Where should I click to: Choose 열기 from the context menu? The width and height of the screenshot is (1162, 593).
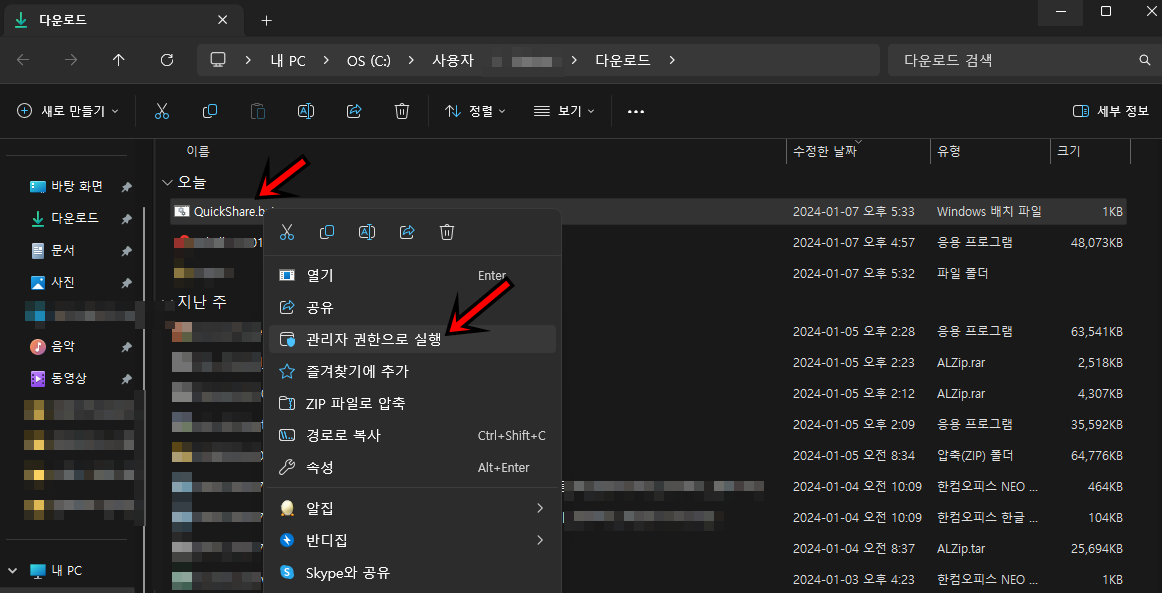[411, 276]
